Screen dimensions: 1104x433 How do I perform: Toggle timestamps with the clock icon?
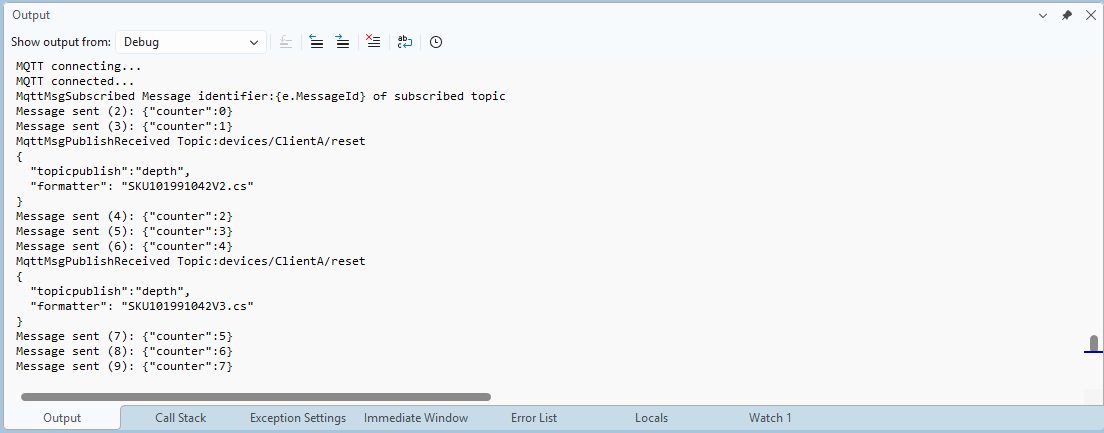coord(436,42)
